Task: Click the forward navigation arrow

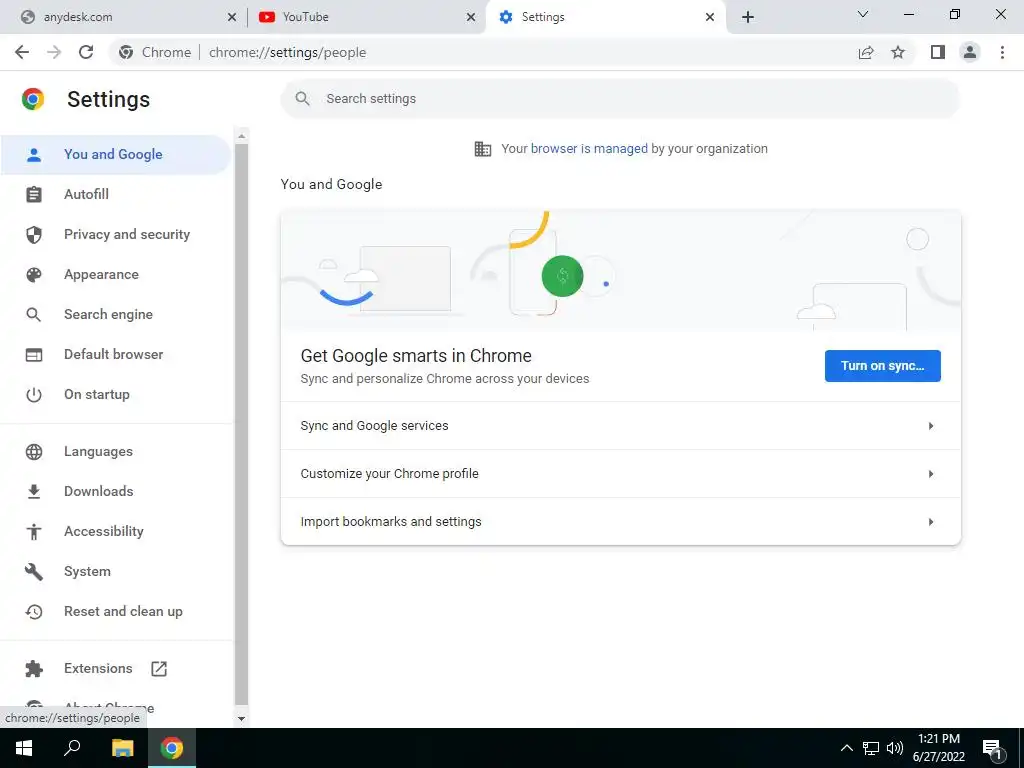Action: pos(54,52)
